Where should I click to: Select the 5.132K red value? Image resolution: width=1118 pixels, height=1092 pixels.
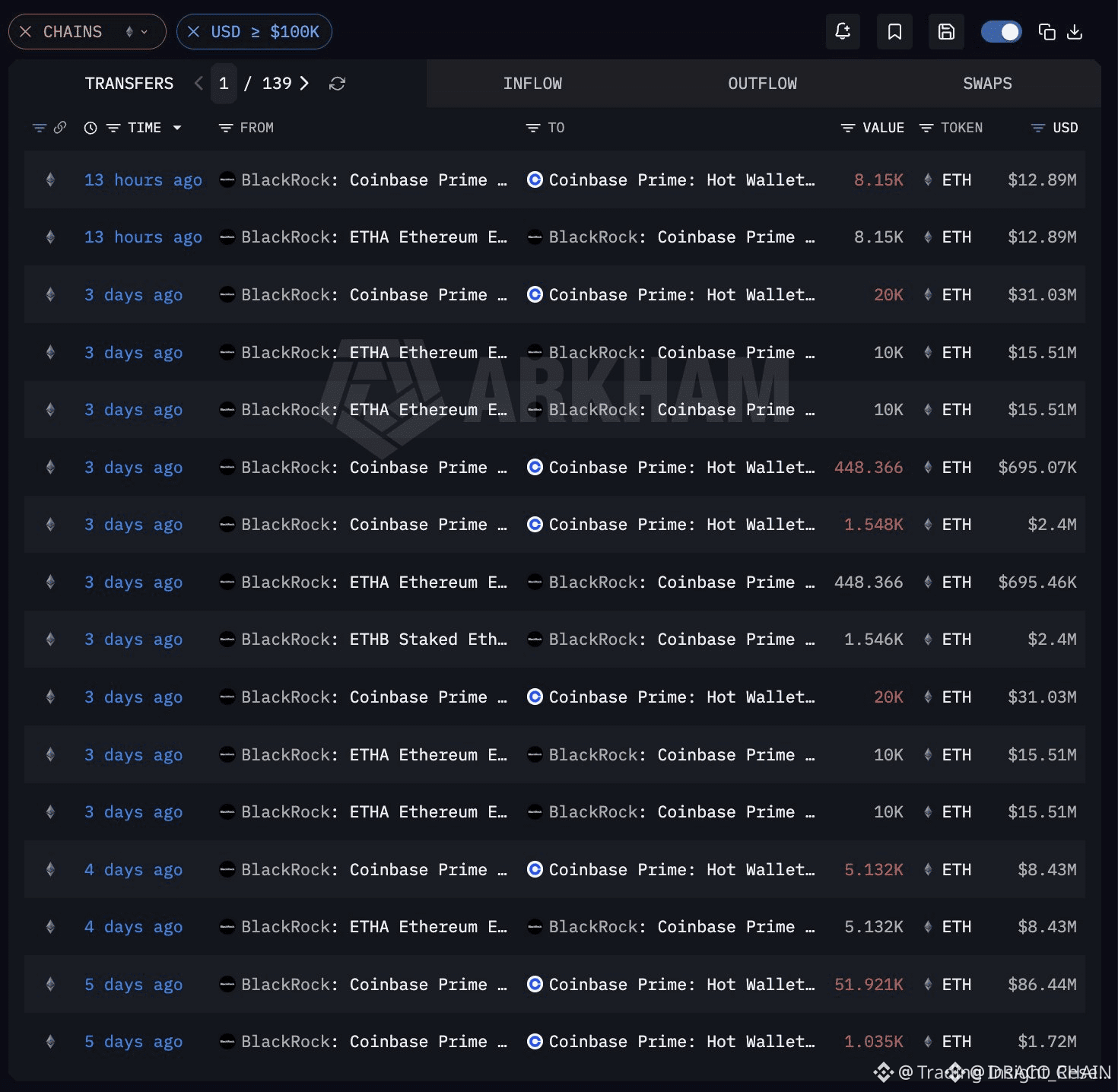874,869
